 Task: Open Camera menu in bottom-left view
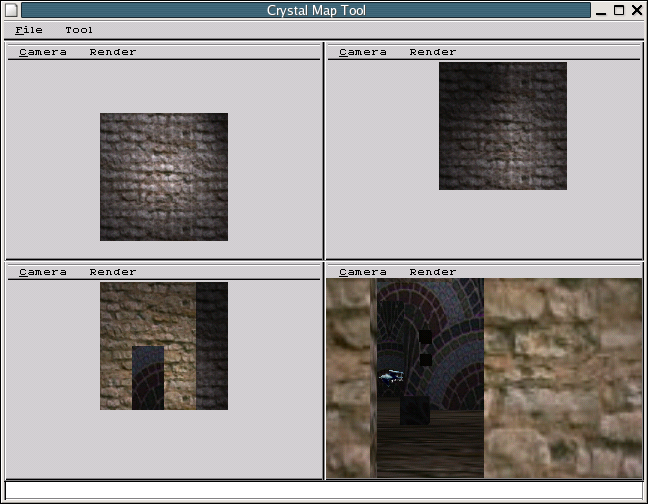point(43,272)
